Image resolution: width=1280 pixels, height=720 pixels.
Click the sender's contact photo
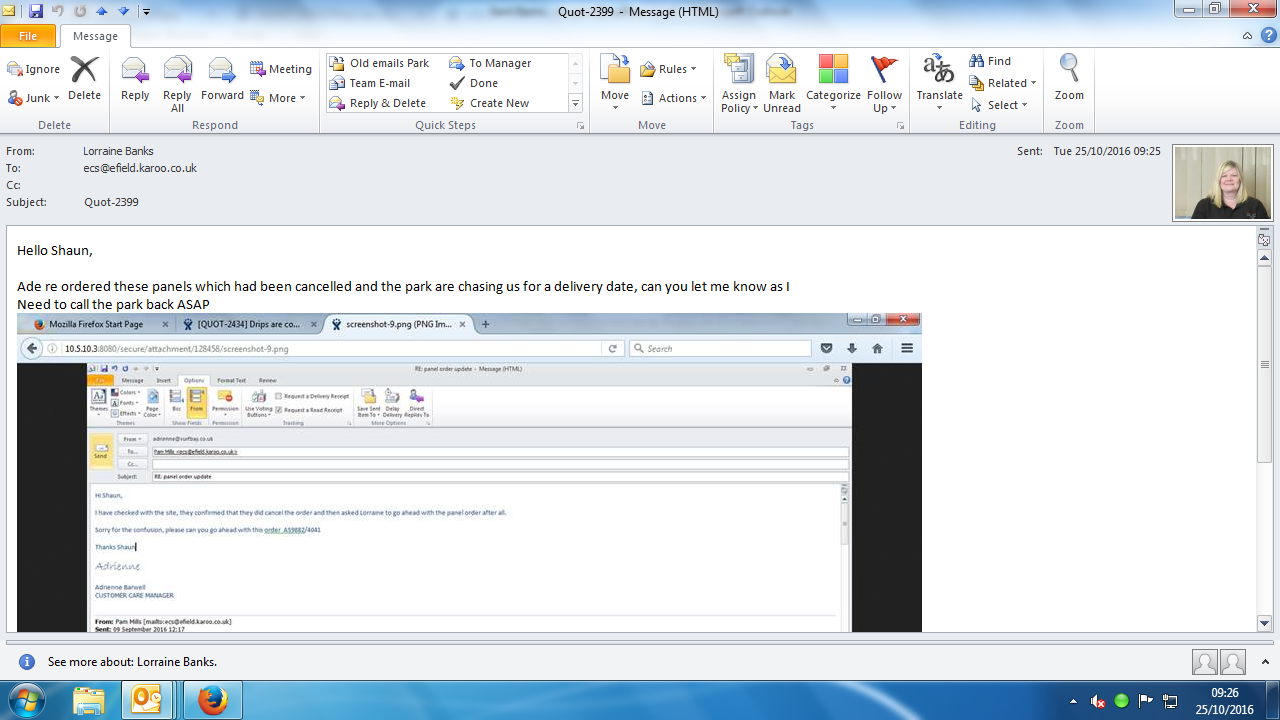(x=1222, y=183)
